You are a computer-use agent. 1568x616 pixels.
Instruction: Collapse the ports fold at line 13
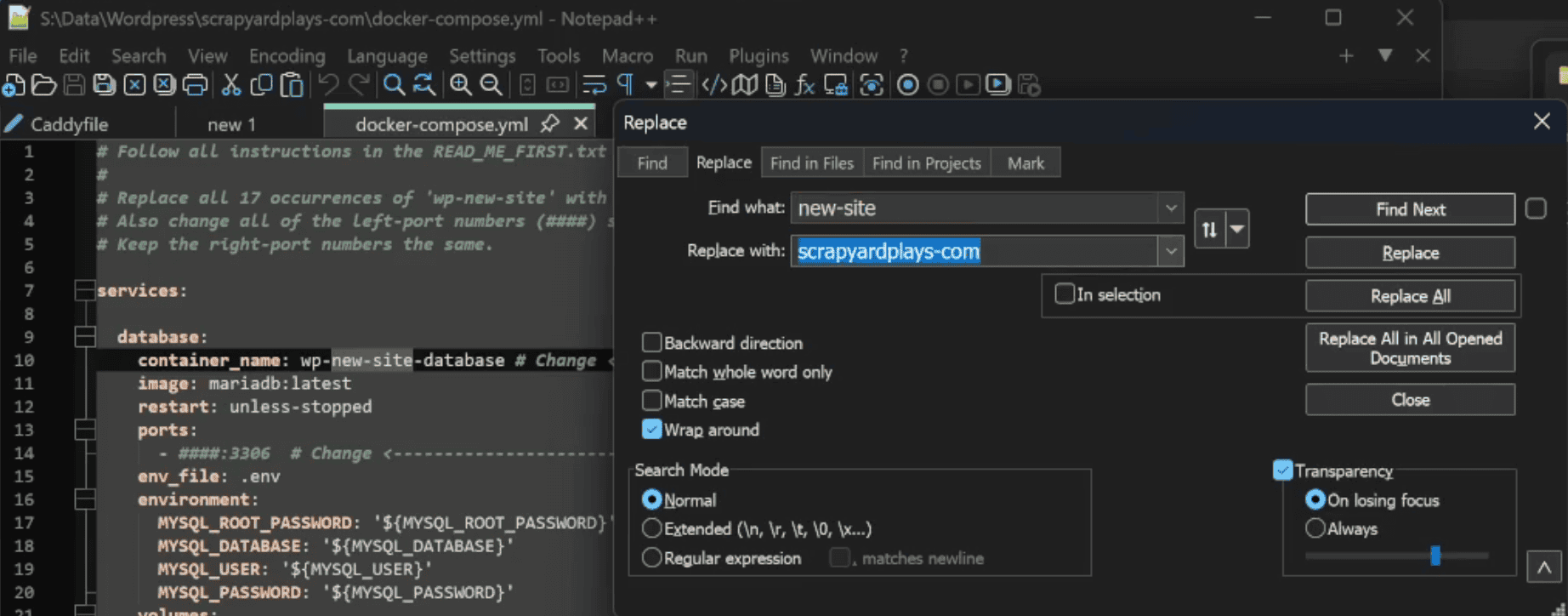pos(85,430)
